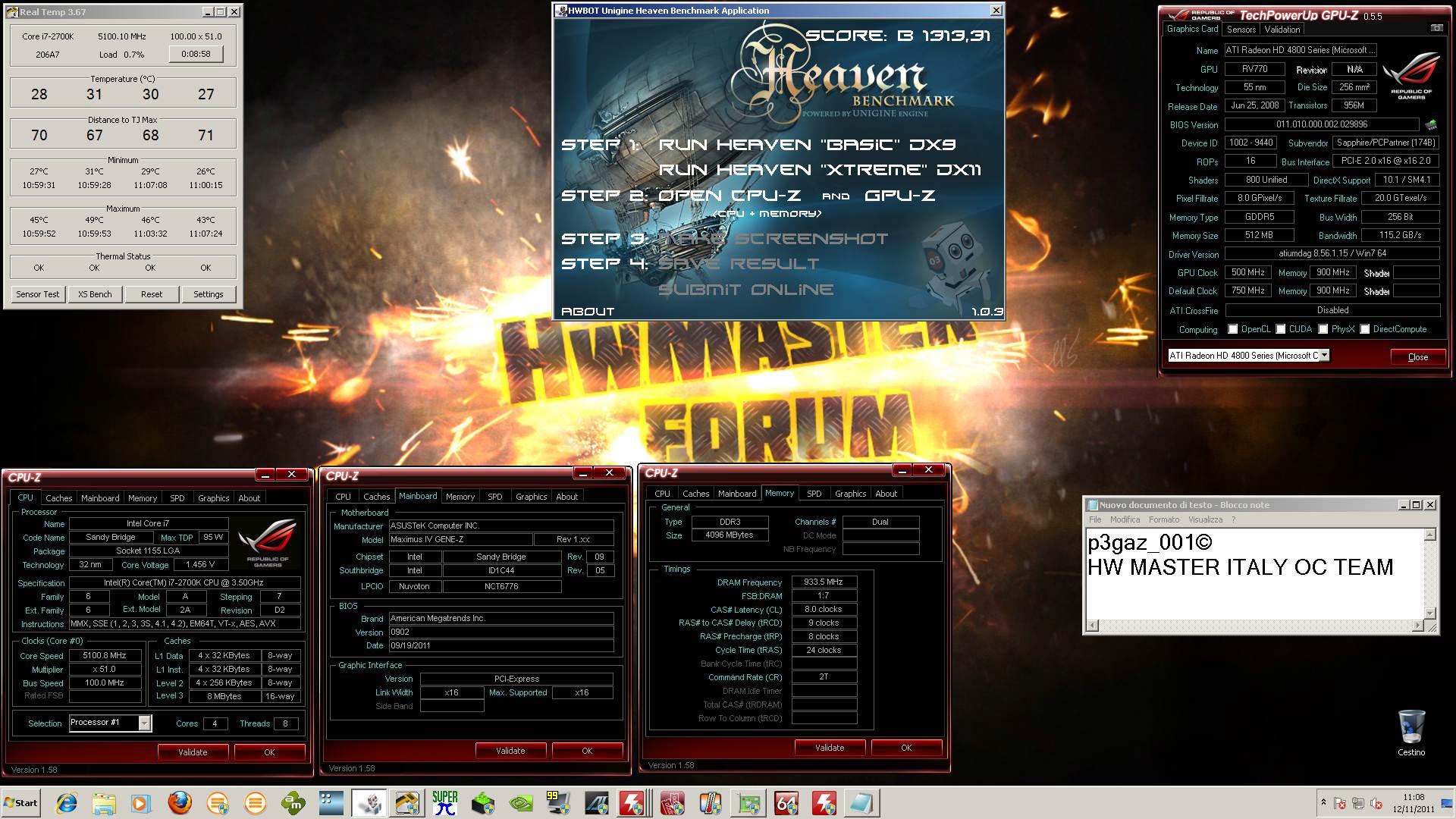This screenshot has height=819, width=1456.
Task: Open Settings in Real Temp
Action: [x=209, y=294]
